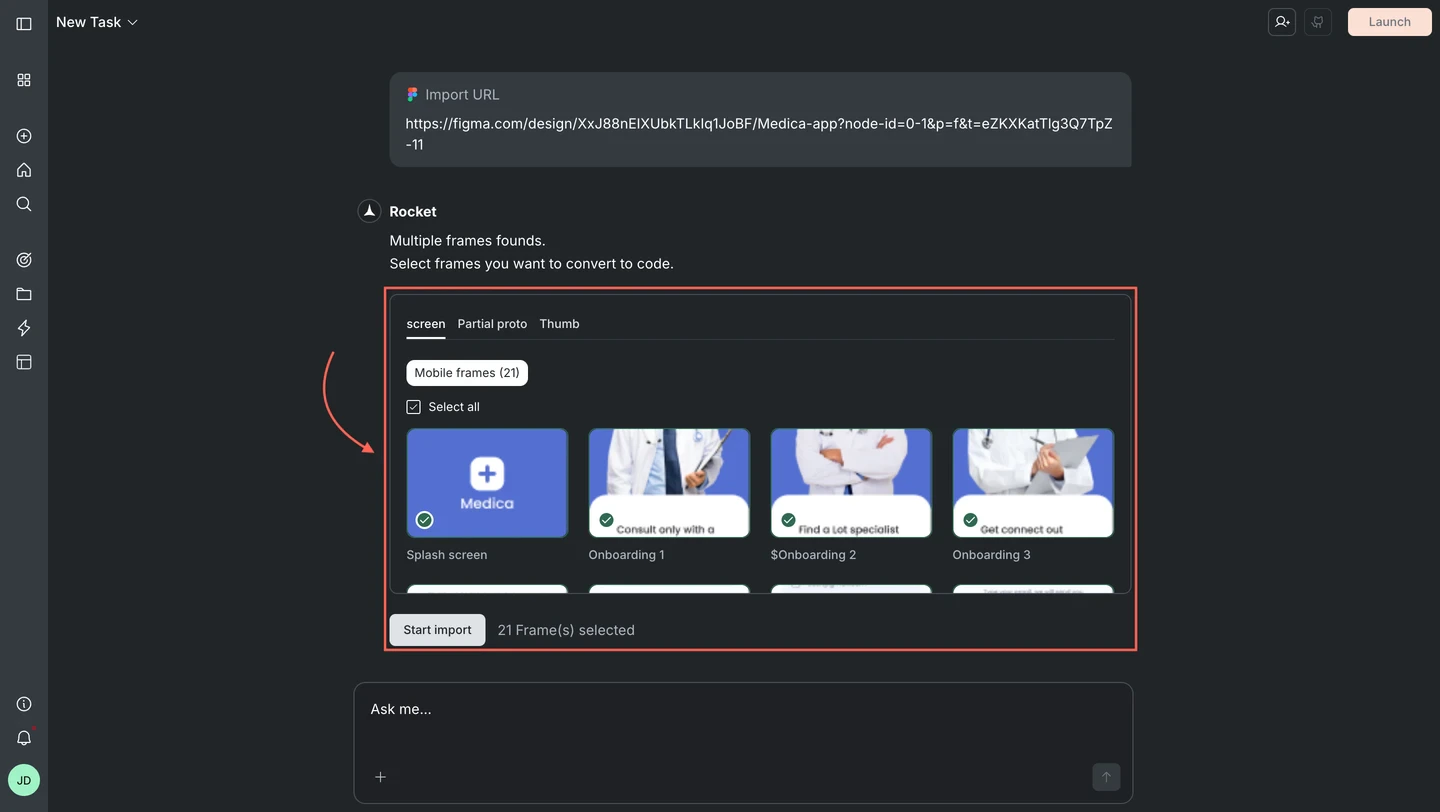Open the layout panel icon in sidebar
1440x812 pixels.
coord(24,362)
